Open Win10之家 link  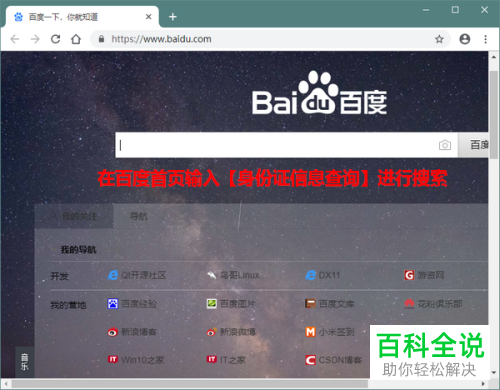[136, 360]
